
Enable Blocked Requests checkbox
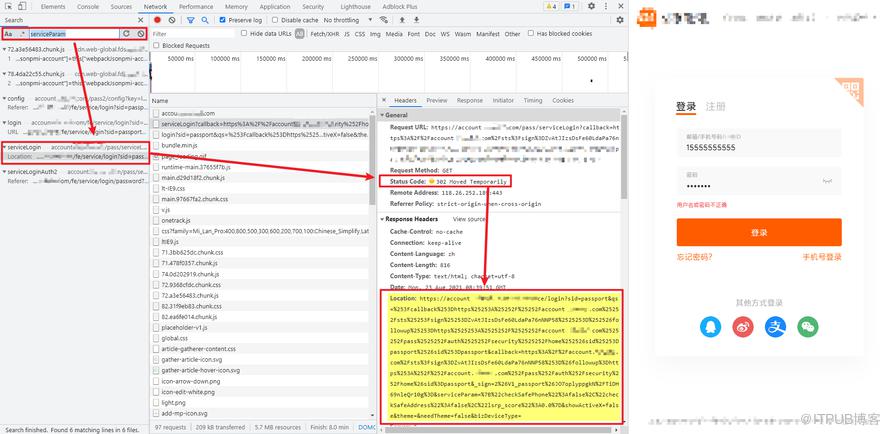[x=157, y=45]
